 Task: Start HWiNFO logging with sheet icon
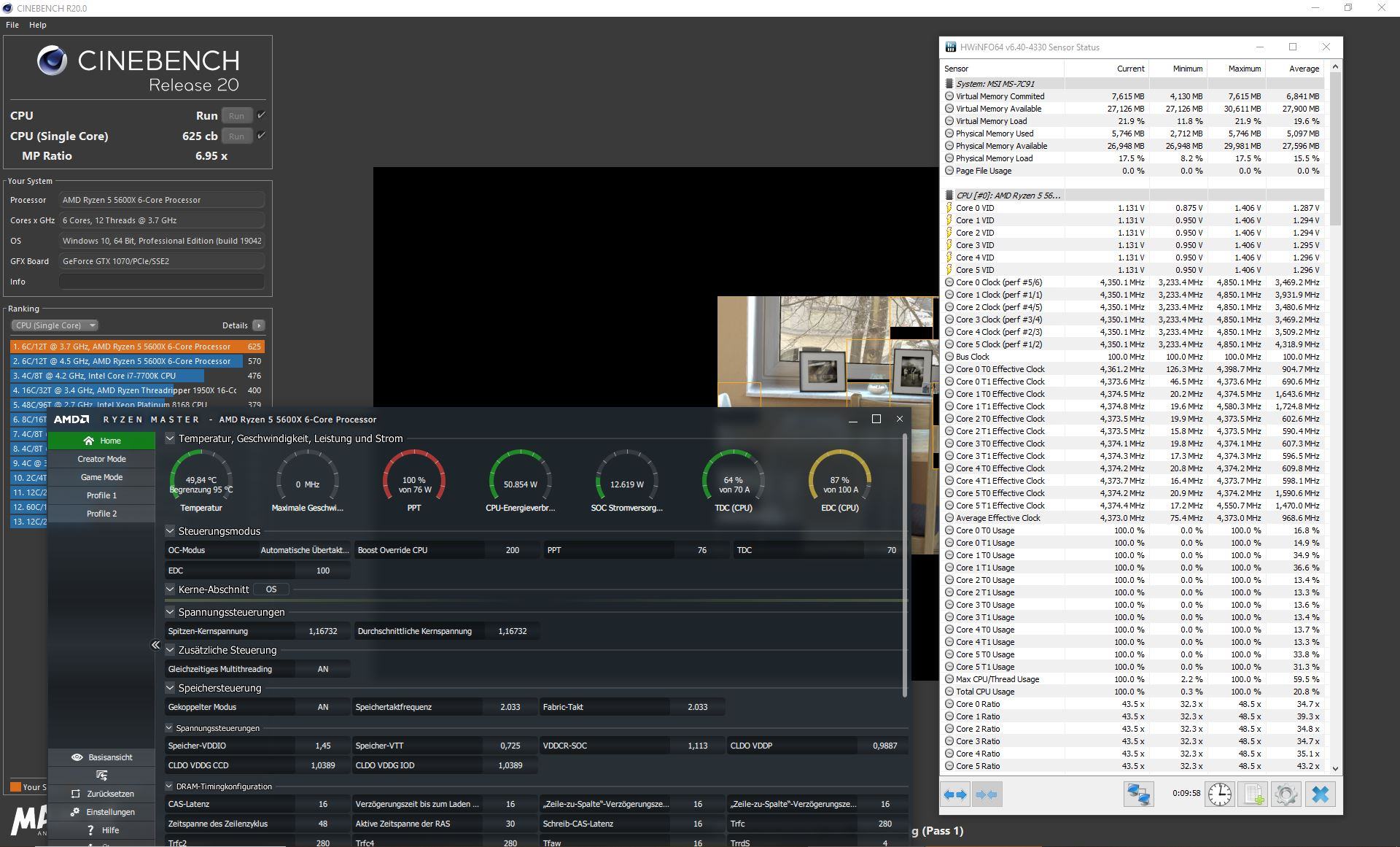pyautogui.click(x=1253, y=794)
